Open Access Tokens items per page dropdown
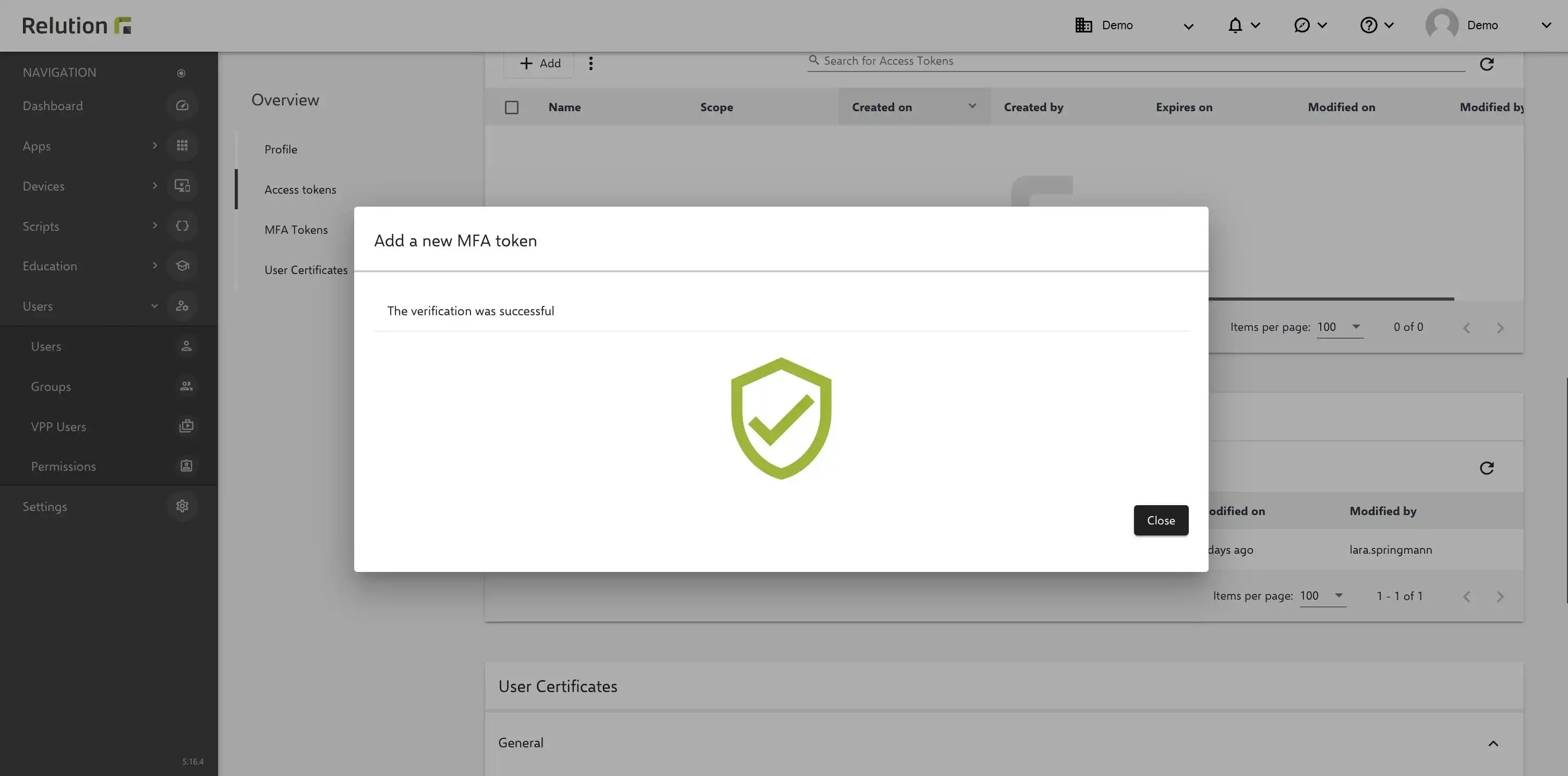 pyautogui.click(x=1340, y=327)
